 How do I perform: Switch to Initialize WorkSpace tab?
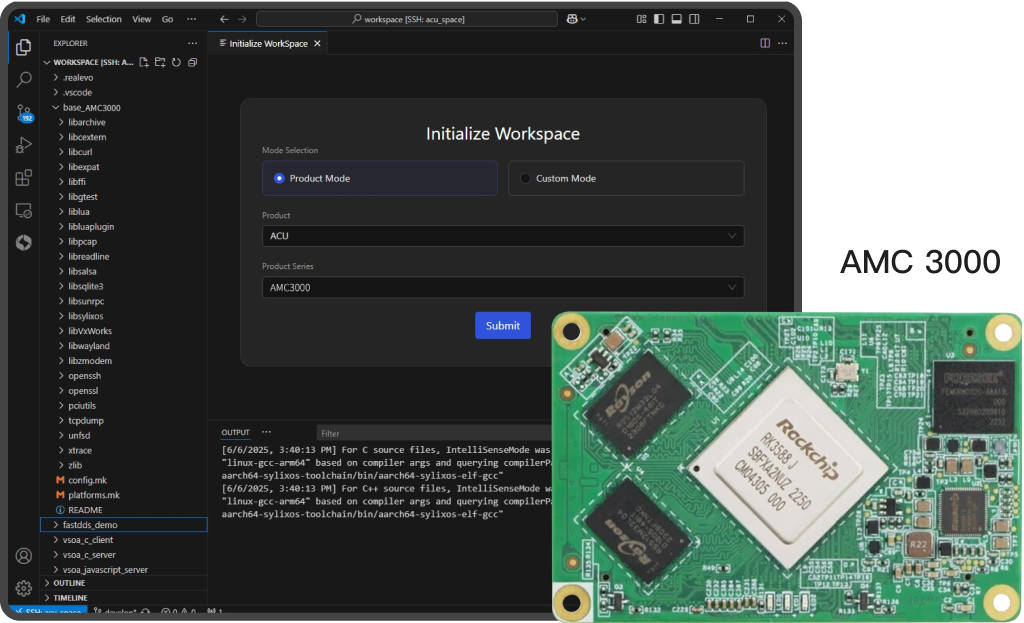coord(268,43)
